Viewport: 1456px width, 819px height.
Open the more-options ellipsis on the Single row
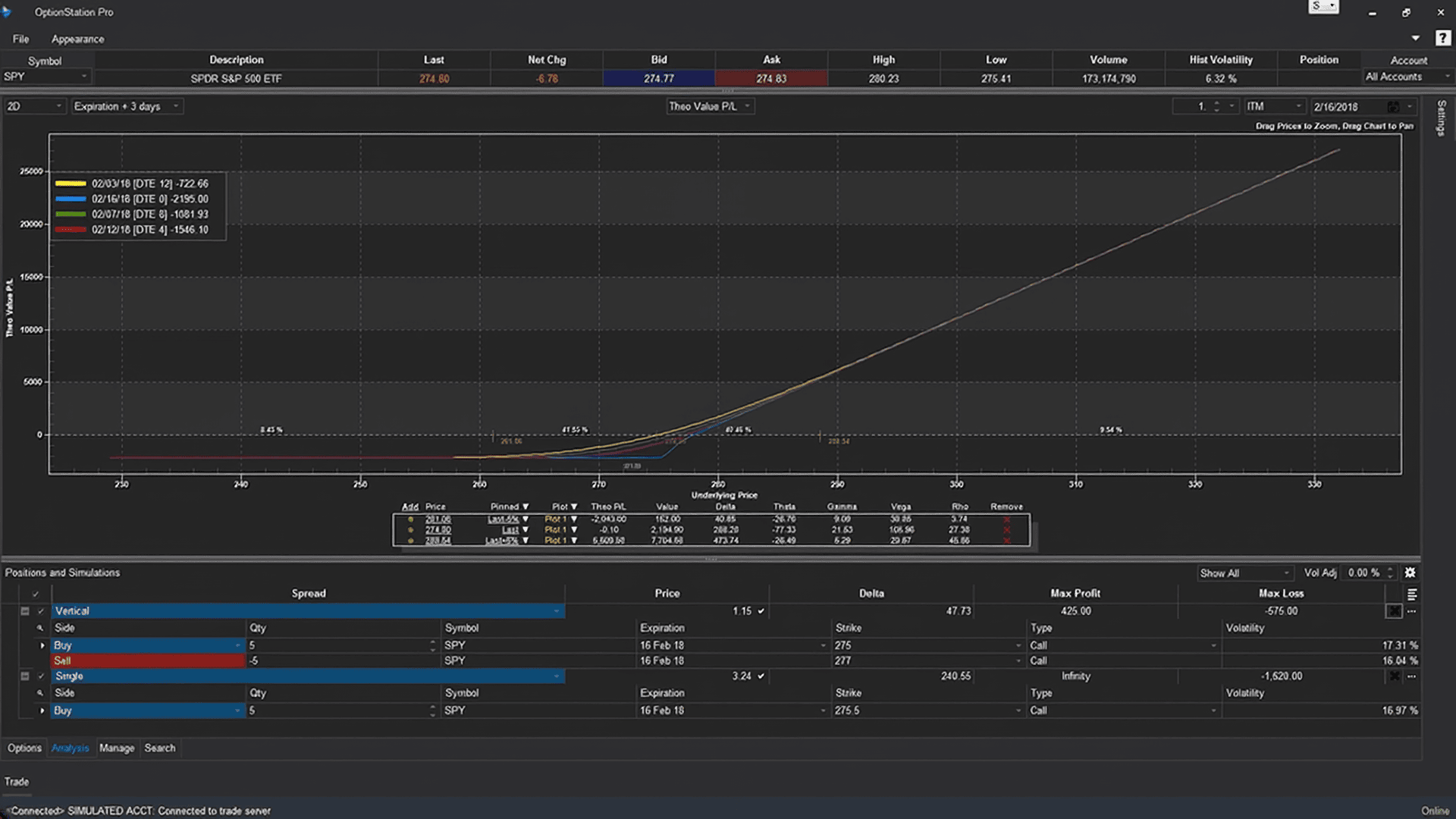click(1411, 676)
